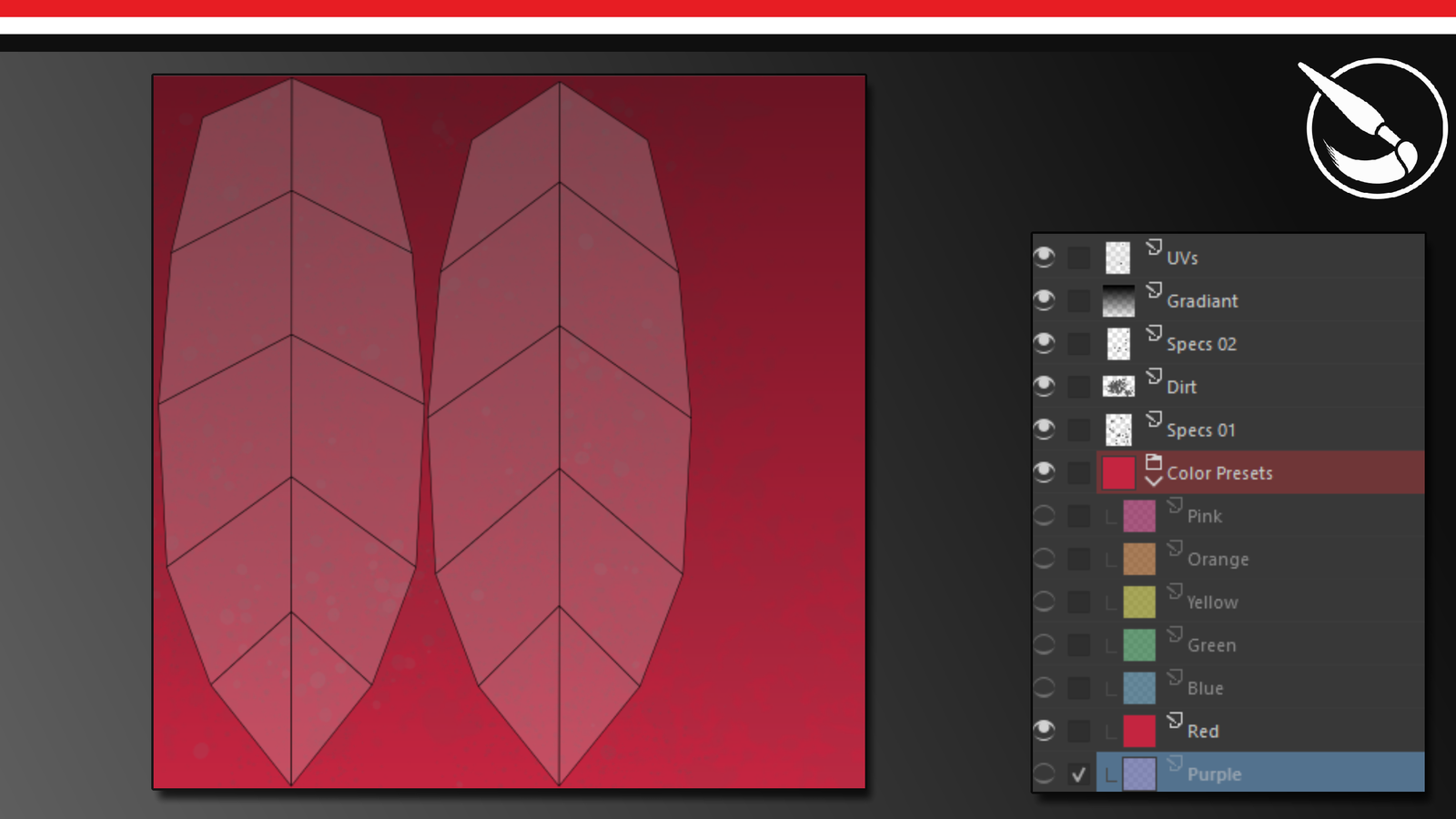The image size is (1456, 819).
Task: Click the Krita brush logo icon
Action: tap(1374, 127)
